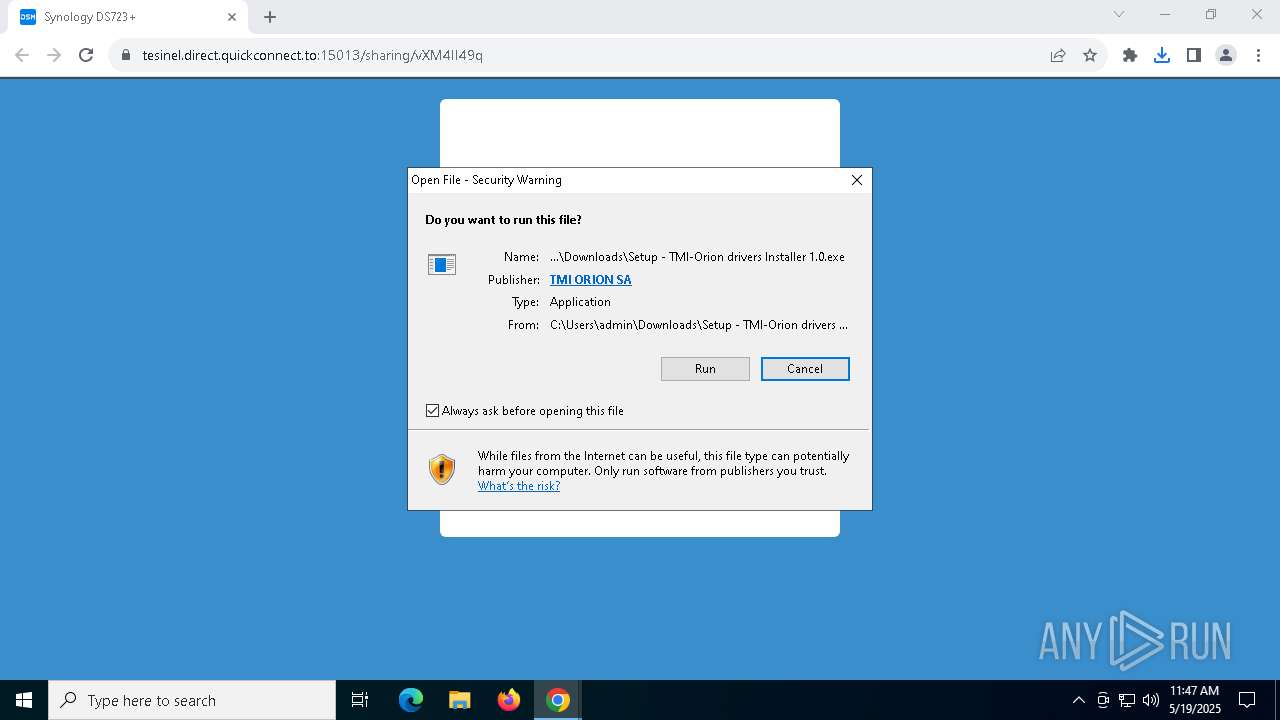View site information lock icon
The width and height of the screenshot is (1280, 720).
pyautogui.click(x=126, y=55)
